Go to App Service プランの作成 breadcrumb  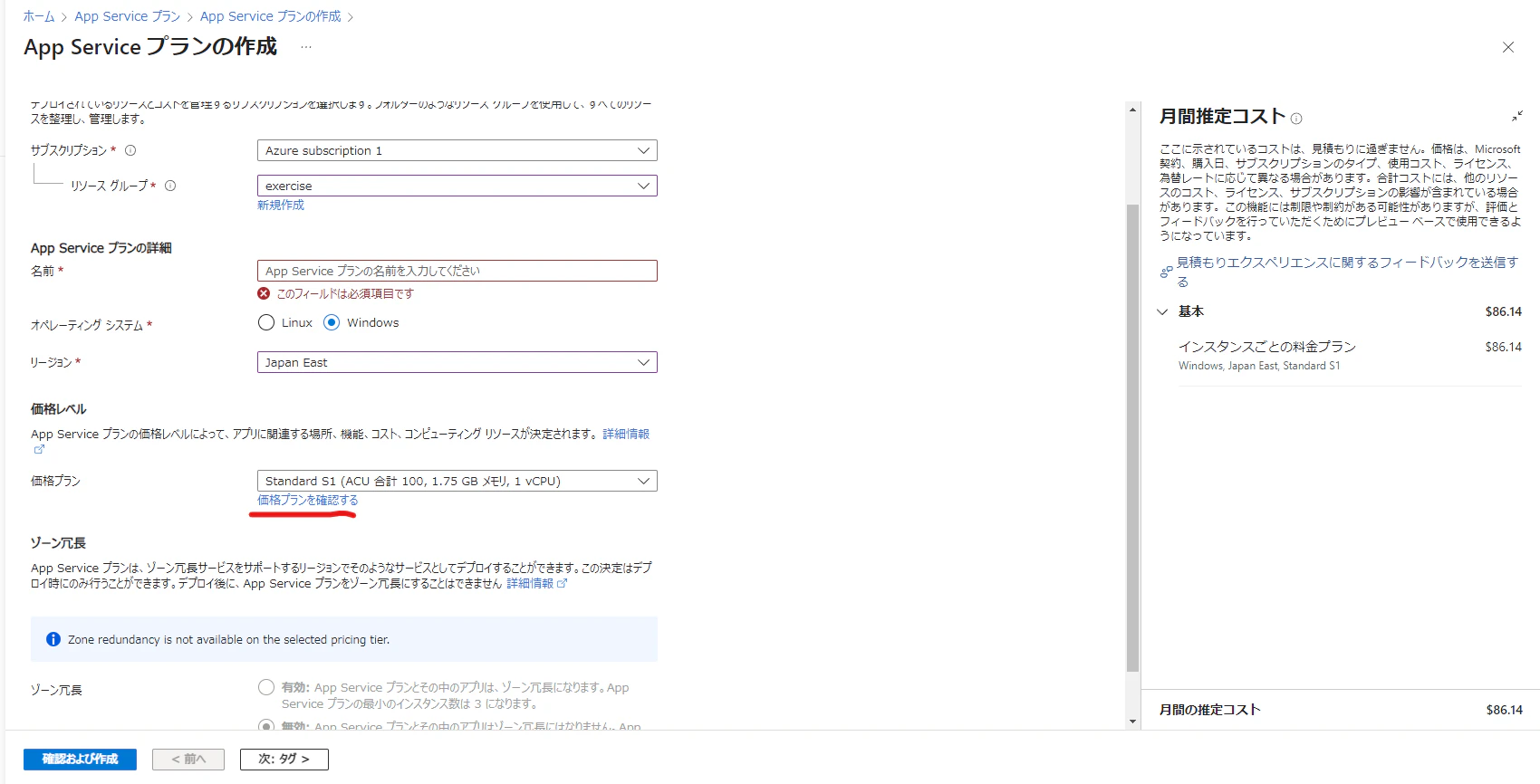pyautogui.click(x=271, y=16)
